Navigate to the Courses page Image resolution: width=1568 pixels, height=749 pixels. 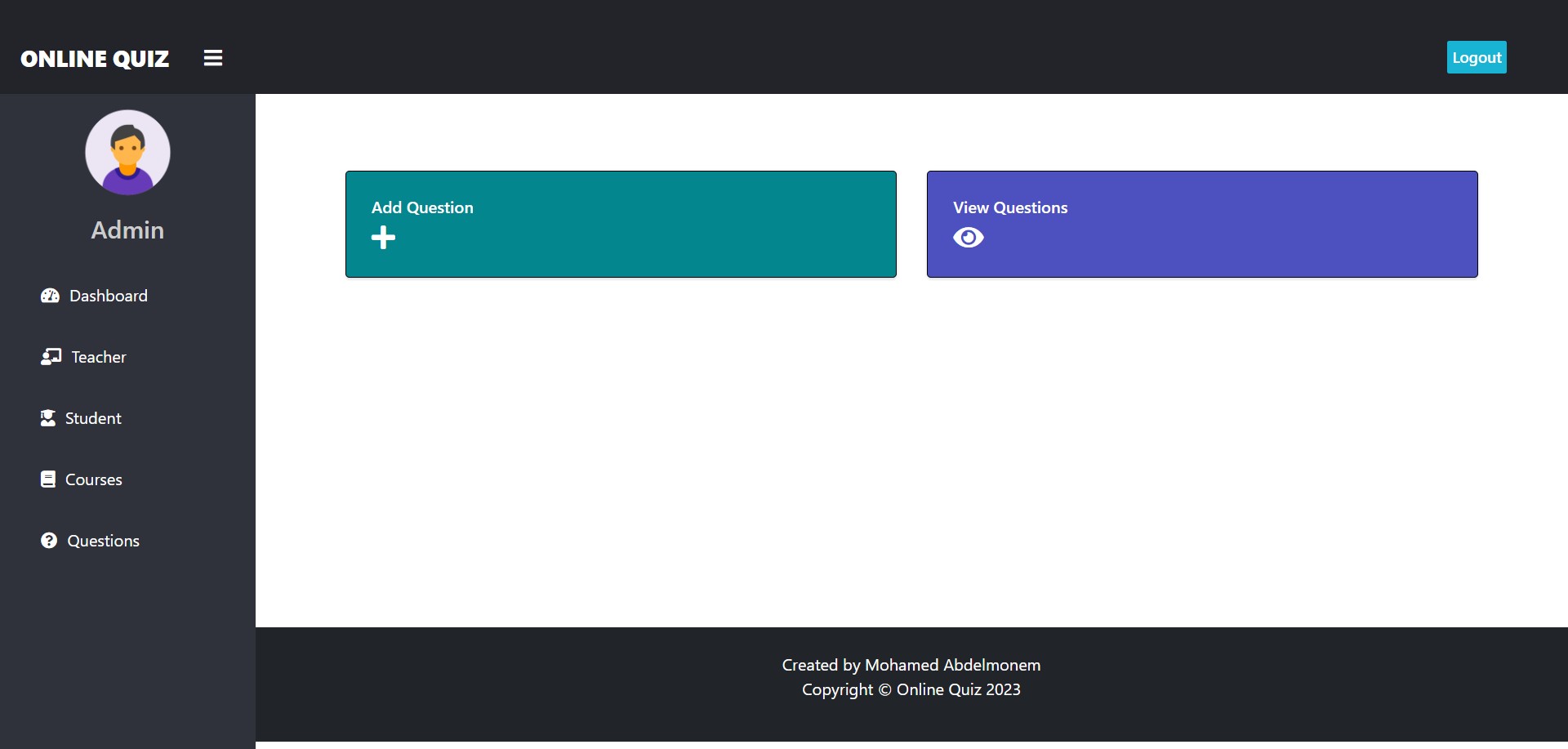click(x=93, y=479)
